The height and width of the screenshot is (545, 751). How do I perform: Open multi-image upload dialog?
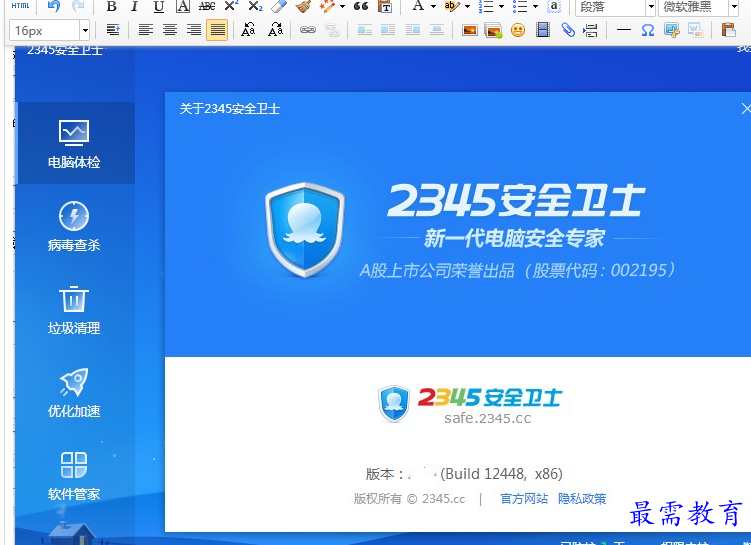point(493,30)
